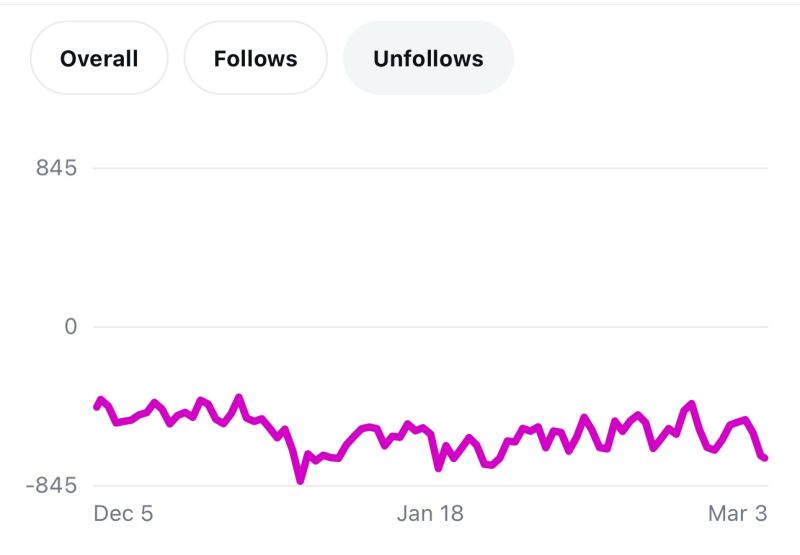This screenshot has height=555, width=800.
Task: Select the Jan 18 date label
Action: click(x=430, y=514)
